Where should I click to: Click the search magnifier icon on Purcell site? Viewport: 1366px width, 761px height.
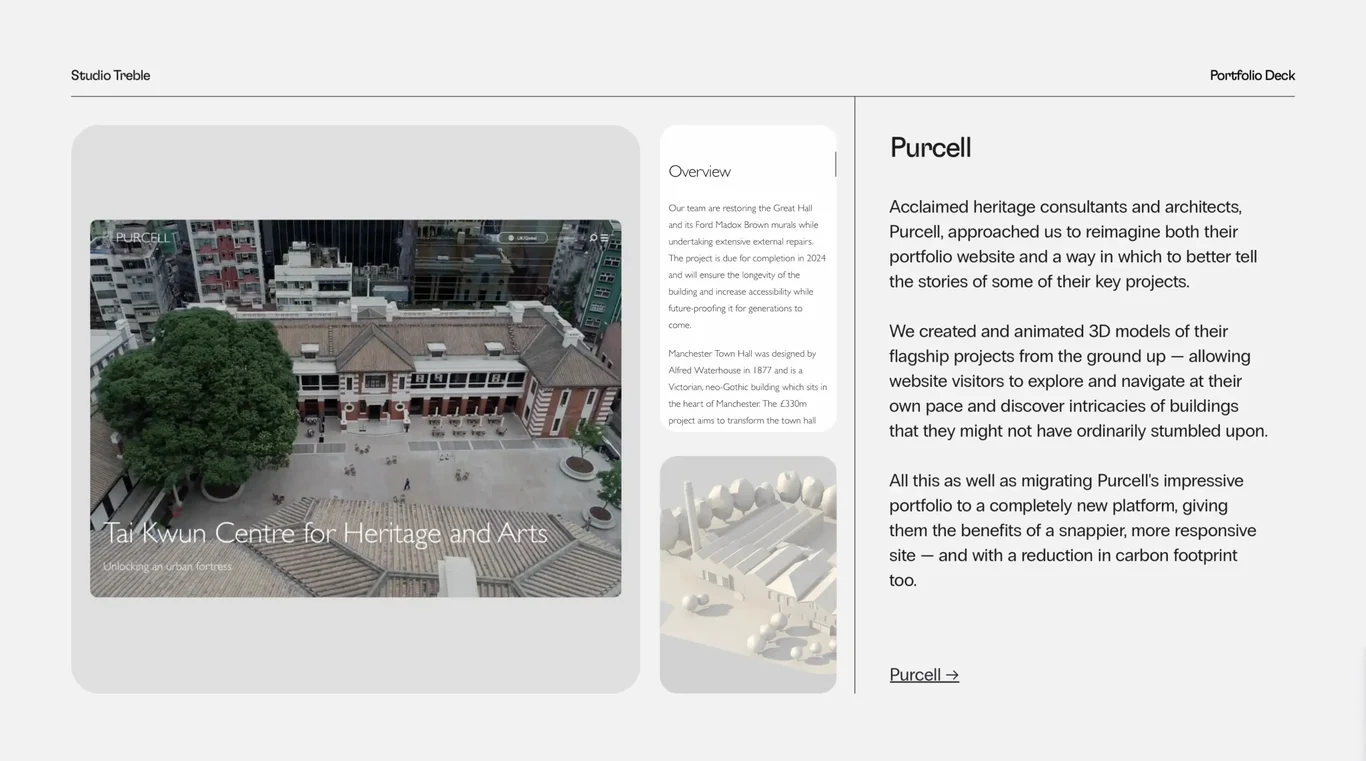coord(593,238)
